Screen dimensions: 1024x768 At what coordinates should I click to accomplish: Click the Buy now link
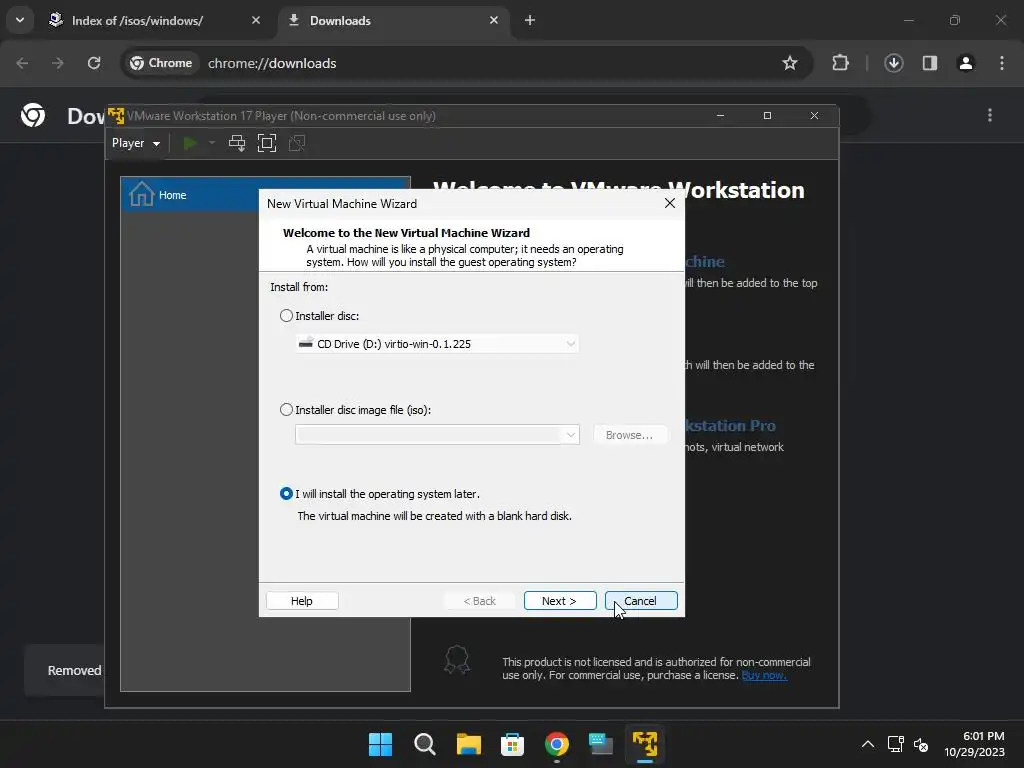764,675
